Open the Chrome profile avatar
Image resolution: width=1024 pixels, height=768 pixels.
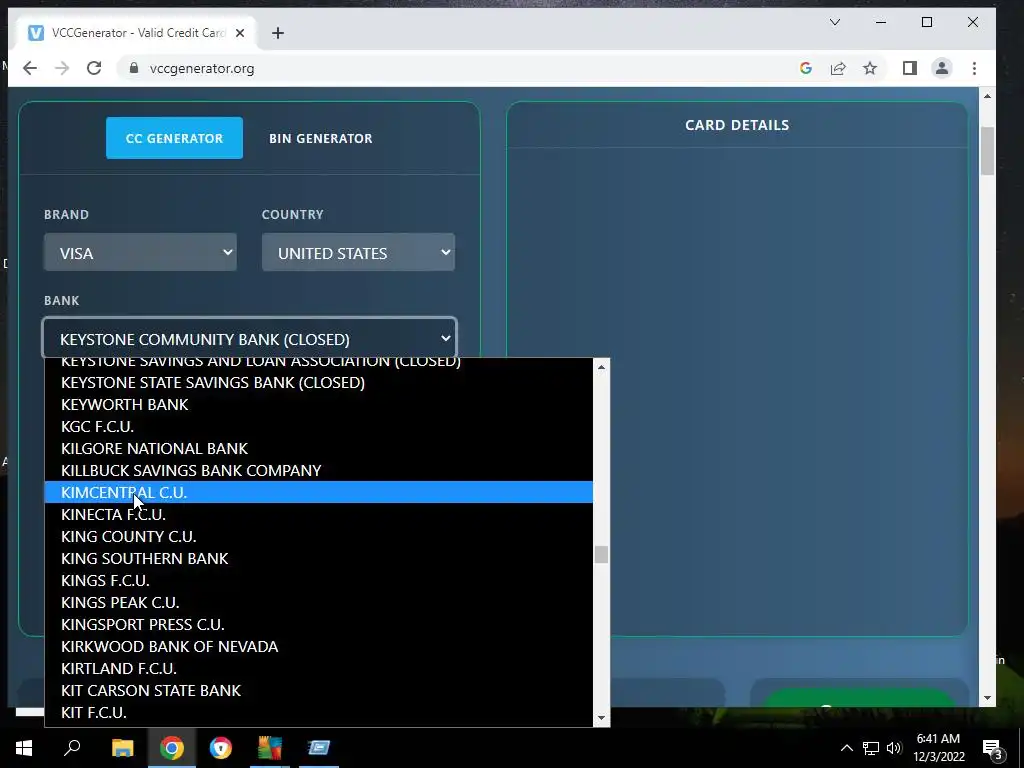[942, 68]
